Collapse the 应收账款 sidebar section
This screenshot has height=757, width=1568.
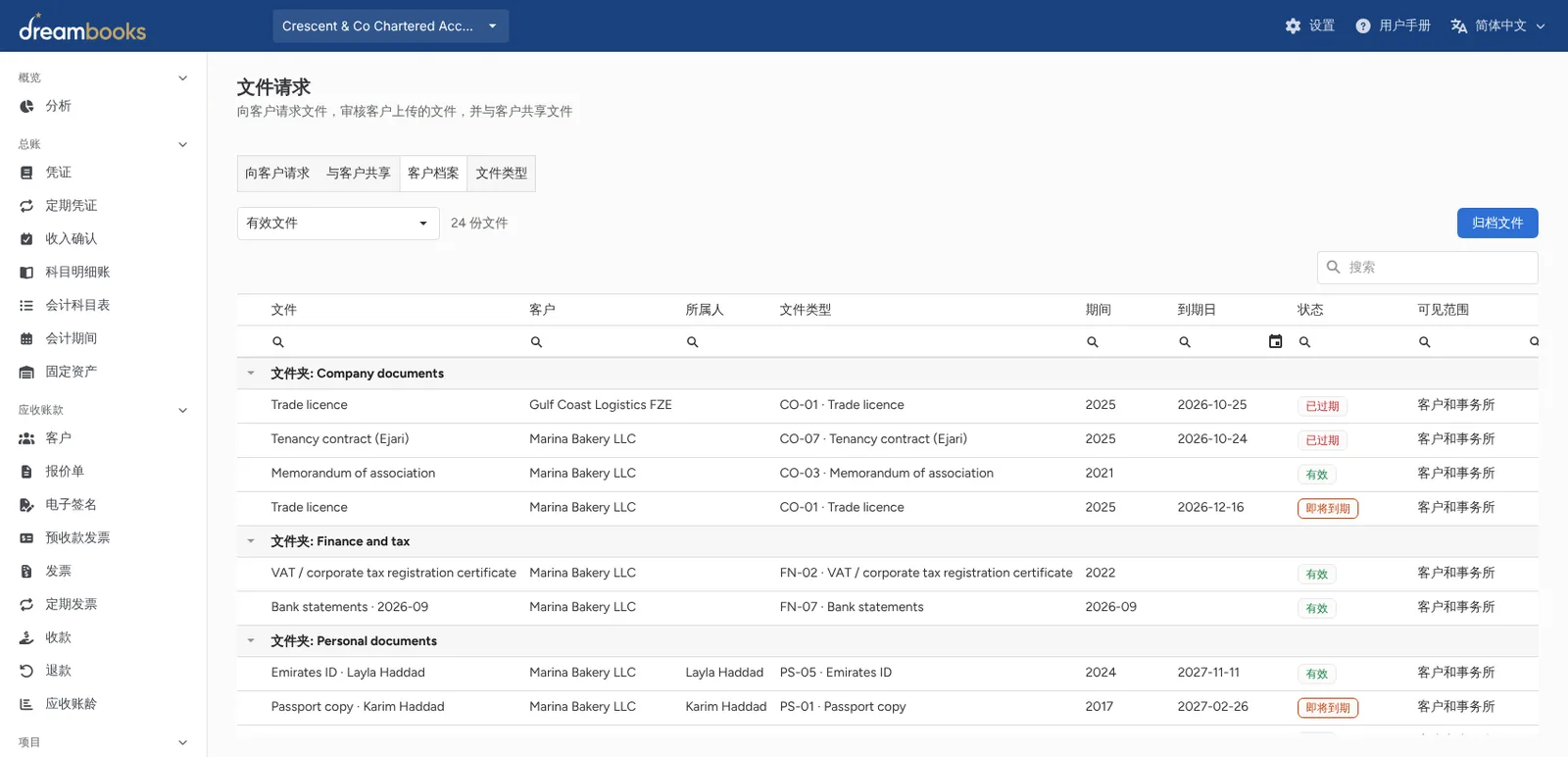coord(182,411)
